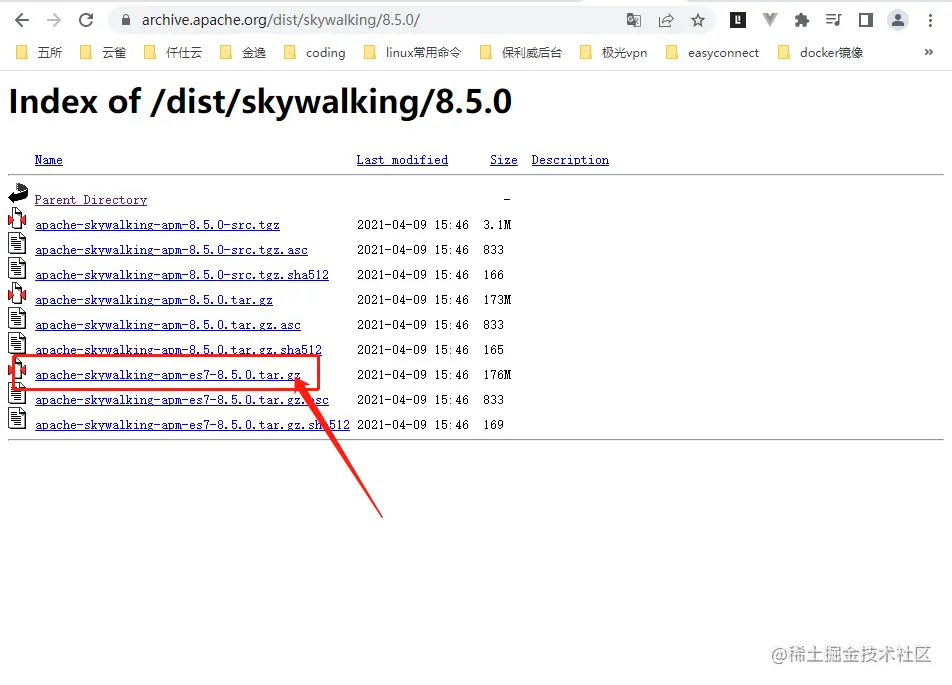Open apache-skywalking-apm-8.5.0-src.tgz.sha512 link

click(x=182, y=274)
